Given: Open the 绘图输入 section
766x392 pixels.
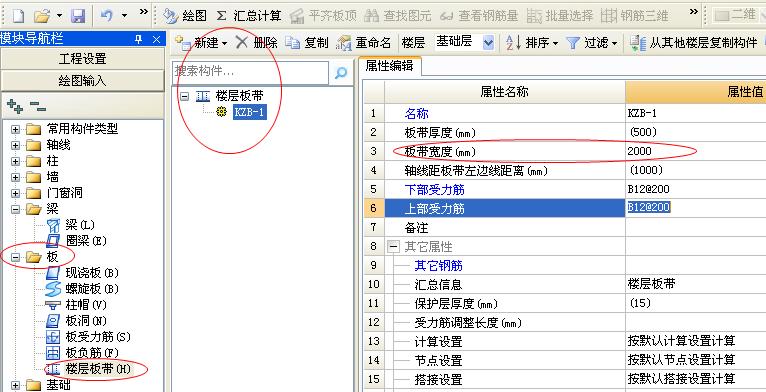Looking at the screenshot, I should coord(83,81).
